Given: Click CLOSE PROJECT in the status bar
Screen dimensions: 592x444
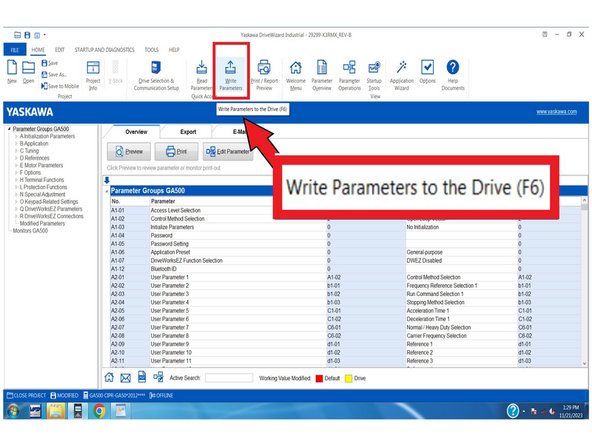Looking at the screenshot, I should [26, 395].
